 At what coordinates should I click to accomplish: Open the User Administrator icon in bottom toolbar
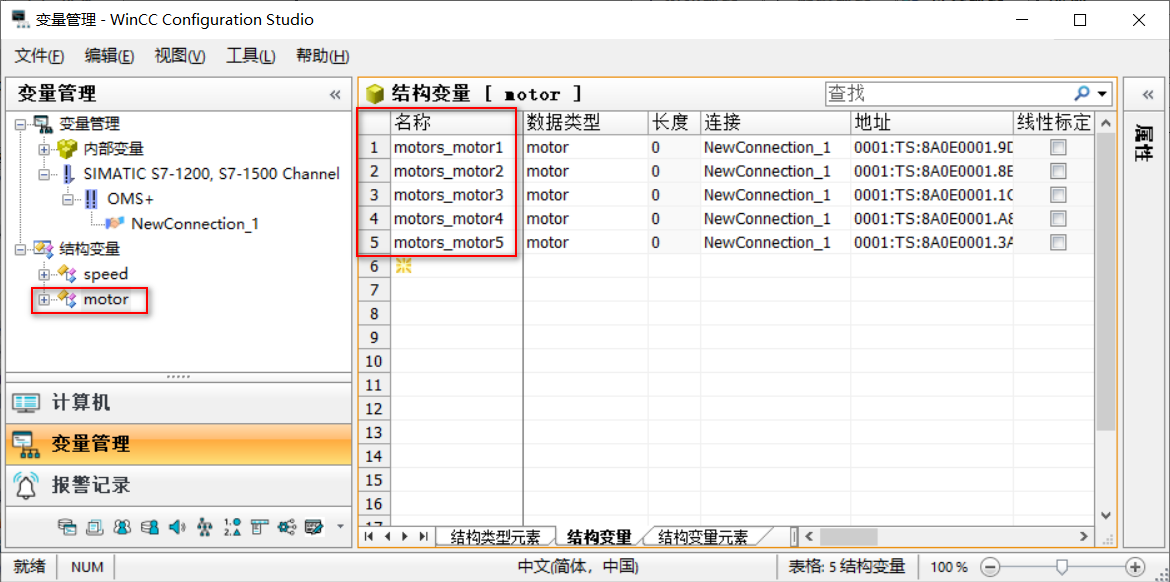[123, 527]
